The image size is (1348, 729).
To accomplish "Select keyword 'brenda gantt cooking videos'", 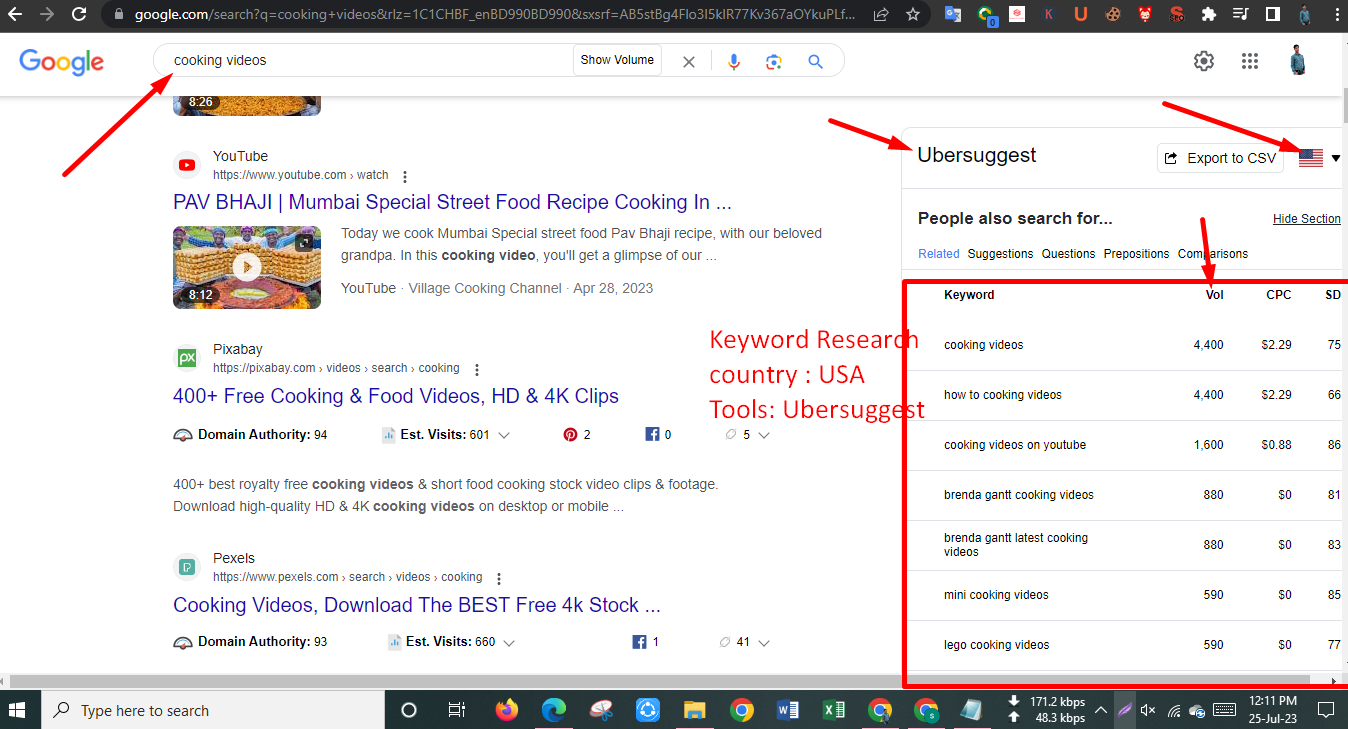I will click(x=1019, y=495).
